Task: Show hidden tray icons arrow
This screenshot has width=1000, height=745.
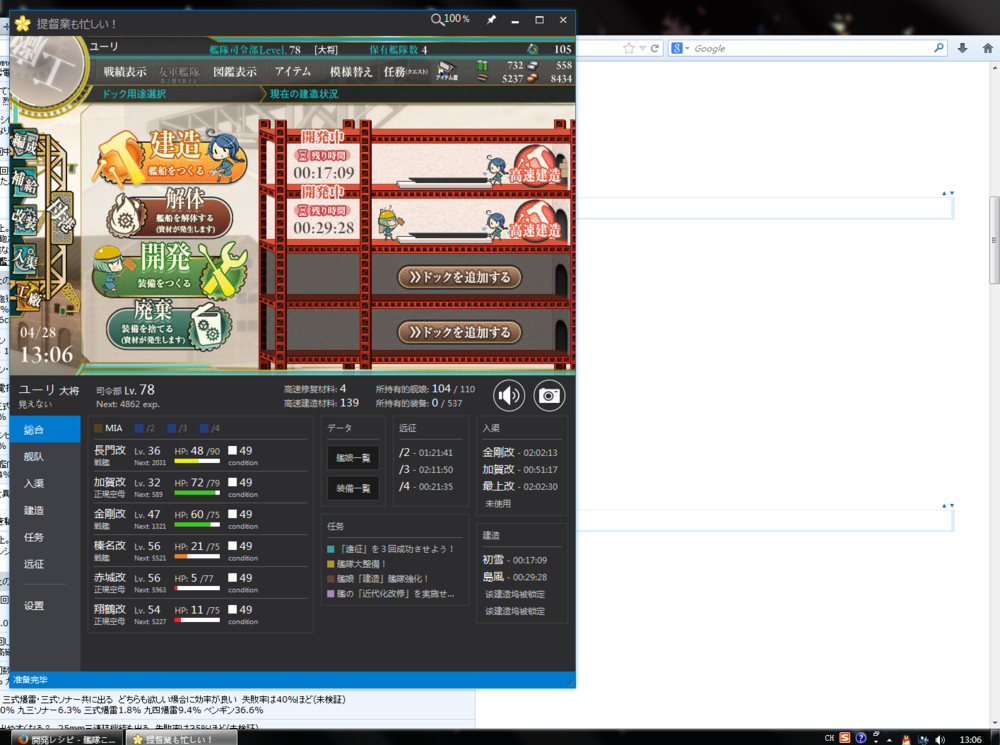Action: click(x=889, y=740)
